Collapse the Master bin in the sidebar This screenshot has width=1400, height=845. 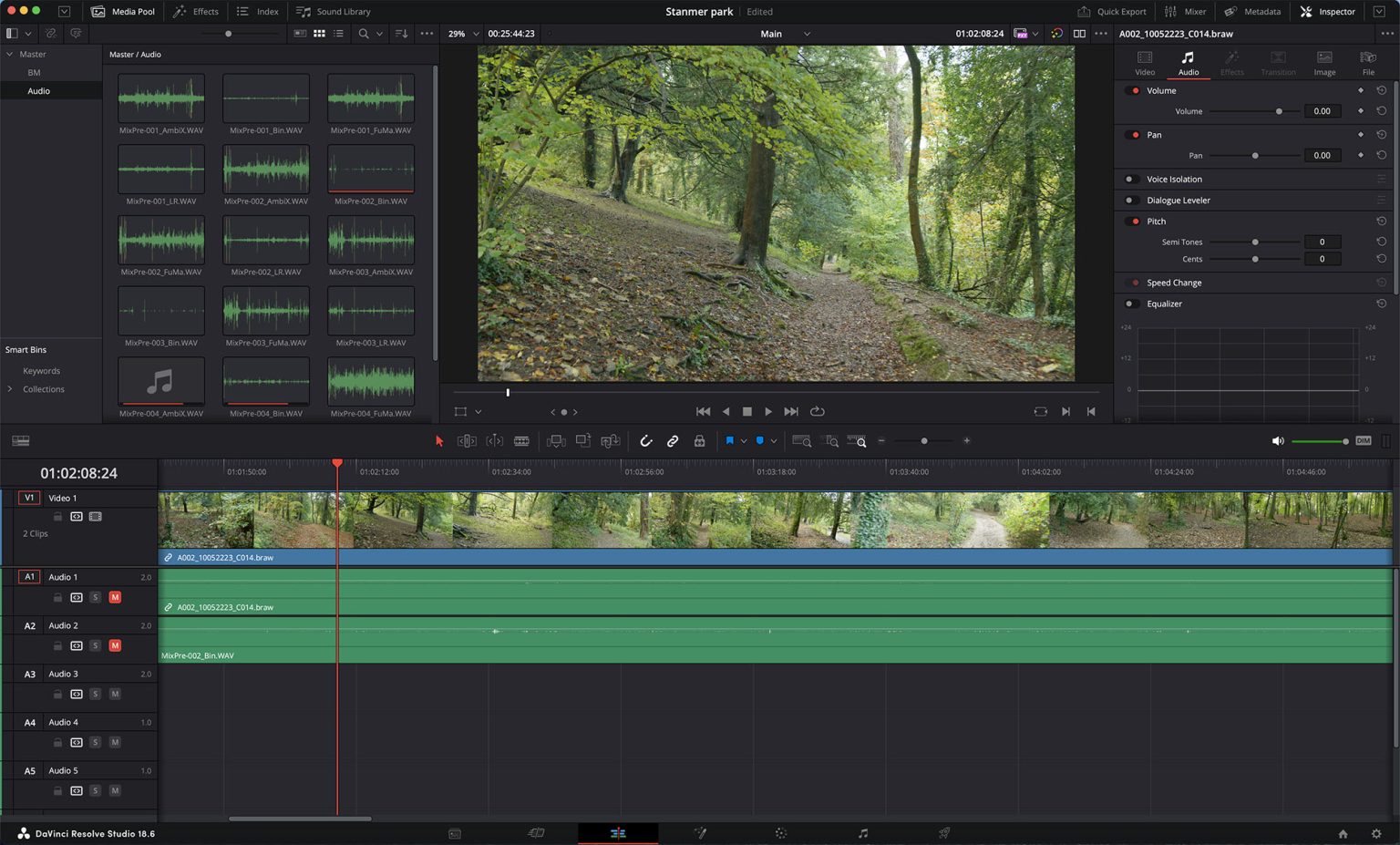[x=11, y=54]
